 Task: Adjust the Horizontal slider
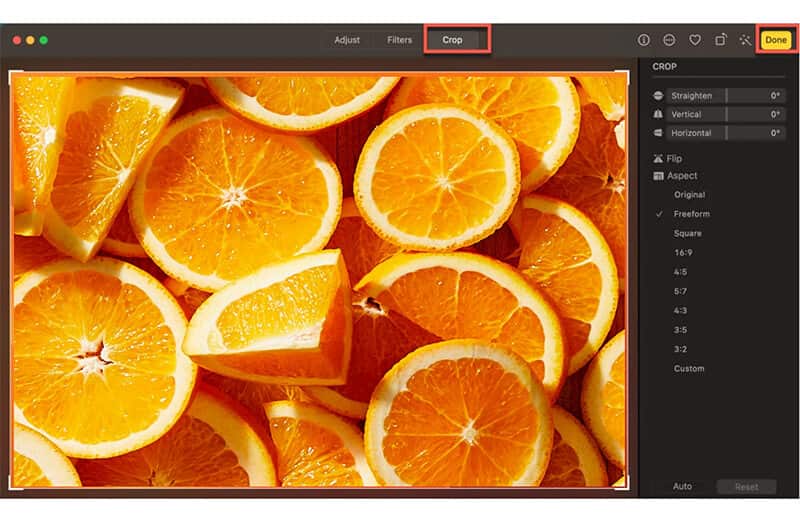click(726, 133)
